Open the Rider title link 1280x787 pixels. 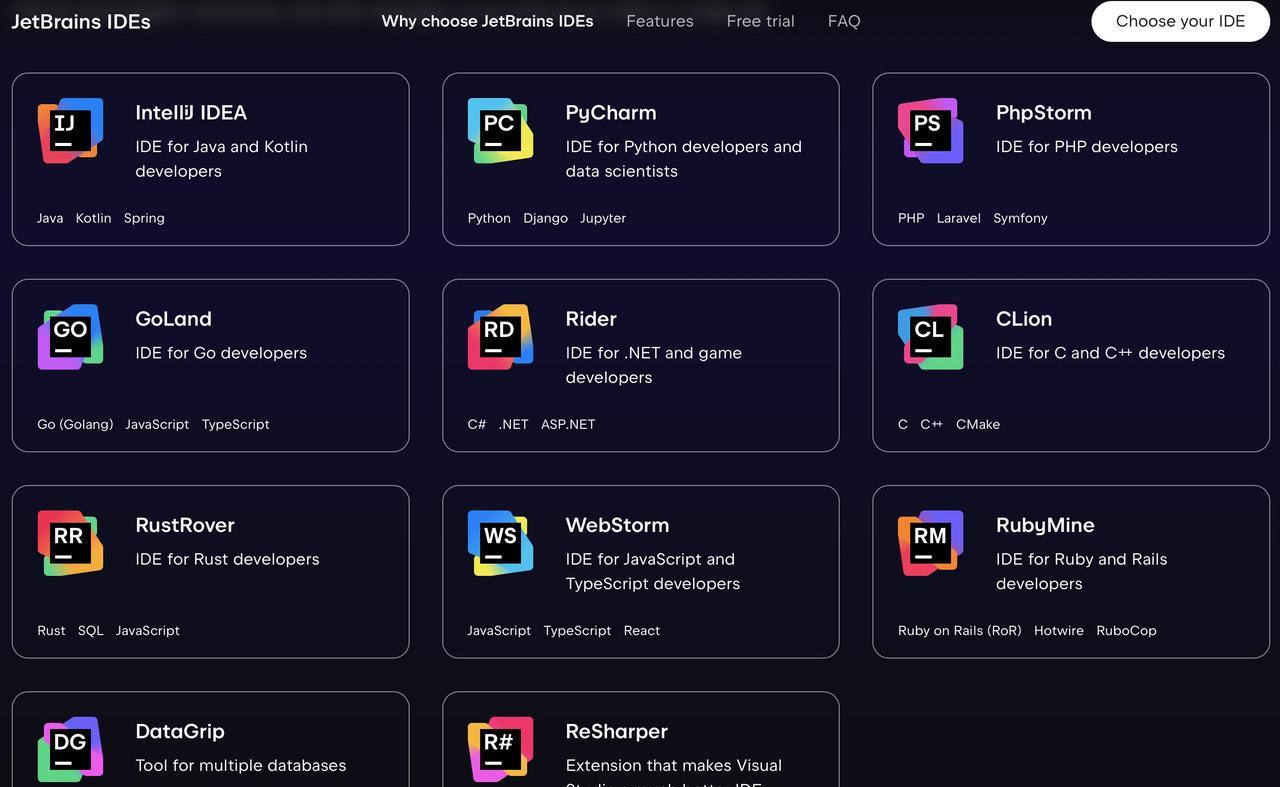pyautogui.click(x=591, y=318)
